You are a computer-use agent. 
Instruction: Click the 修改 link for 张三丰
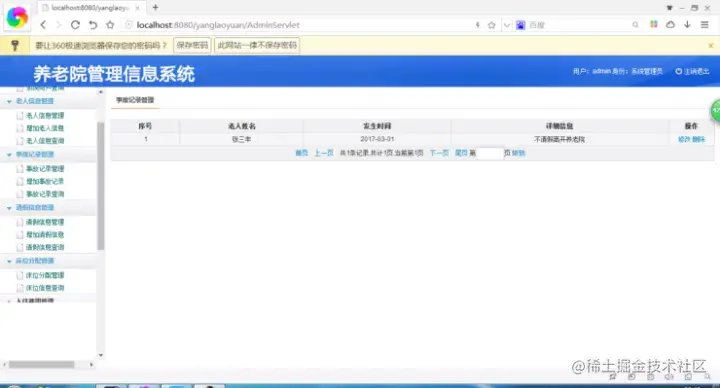coord(684,139)
